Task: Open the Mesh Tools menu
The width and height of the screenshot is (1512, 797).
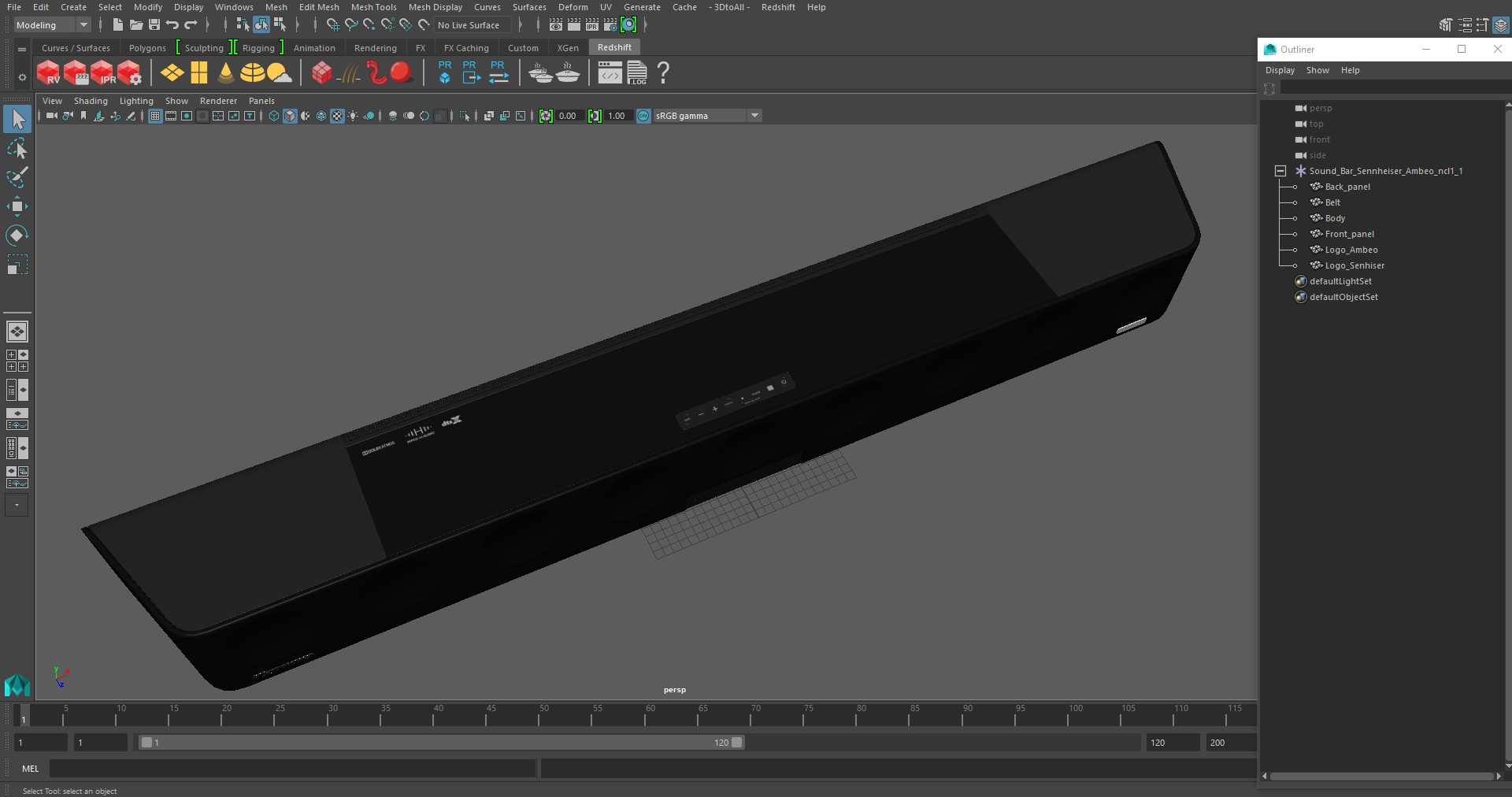Action: [373, 7]
